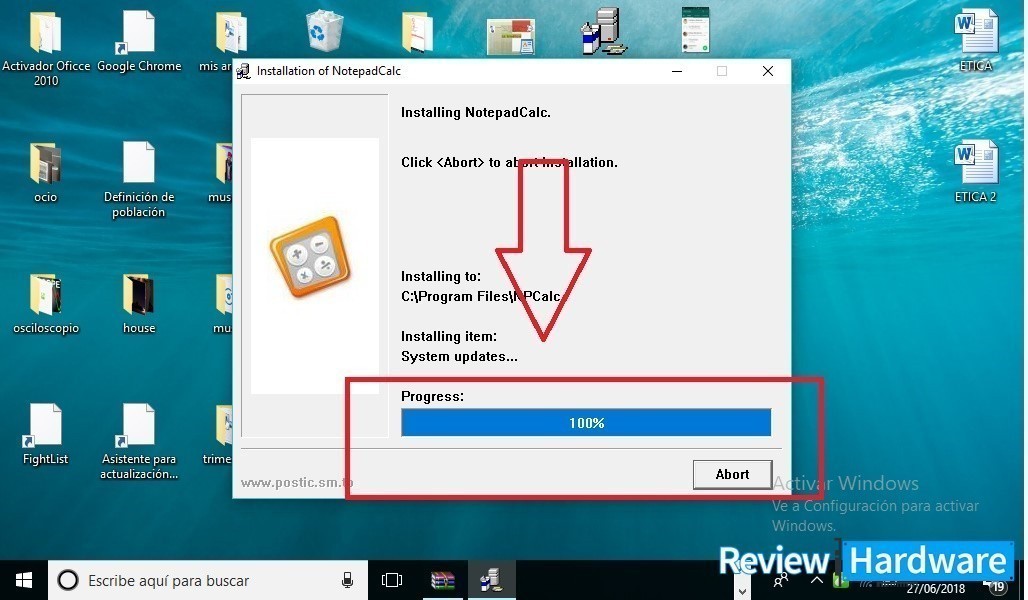Open the Recycle Bin on desktop

coord(322,31)
